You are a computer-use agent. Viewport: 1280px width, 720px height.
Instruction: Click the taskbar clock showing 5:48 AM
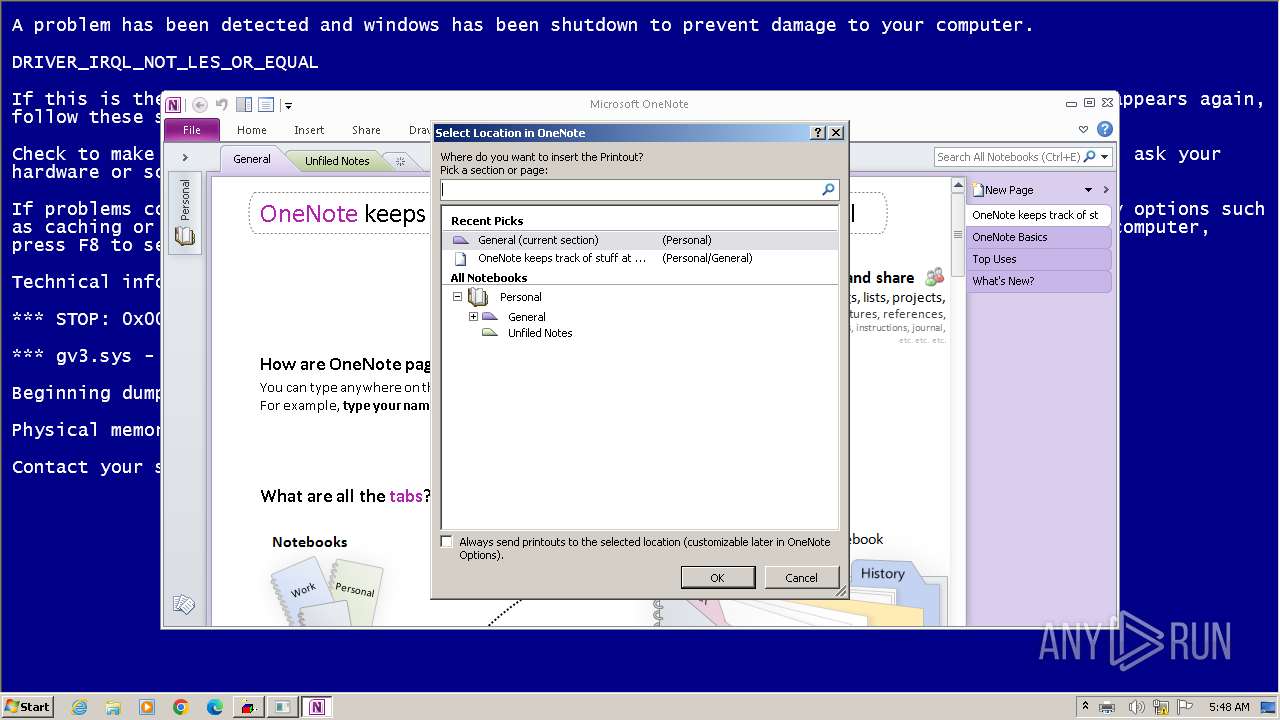pyautogui.click(x=1228, y=707)
